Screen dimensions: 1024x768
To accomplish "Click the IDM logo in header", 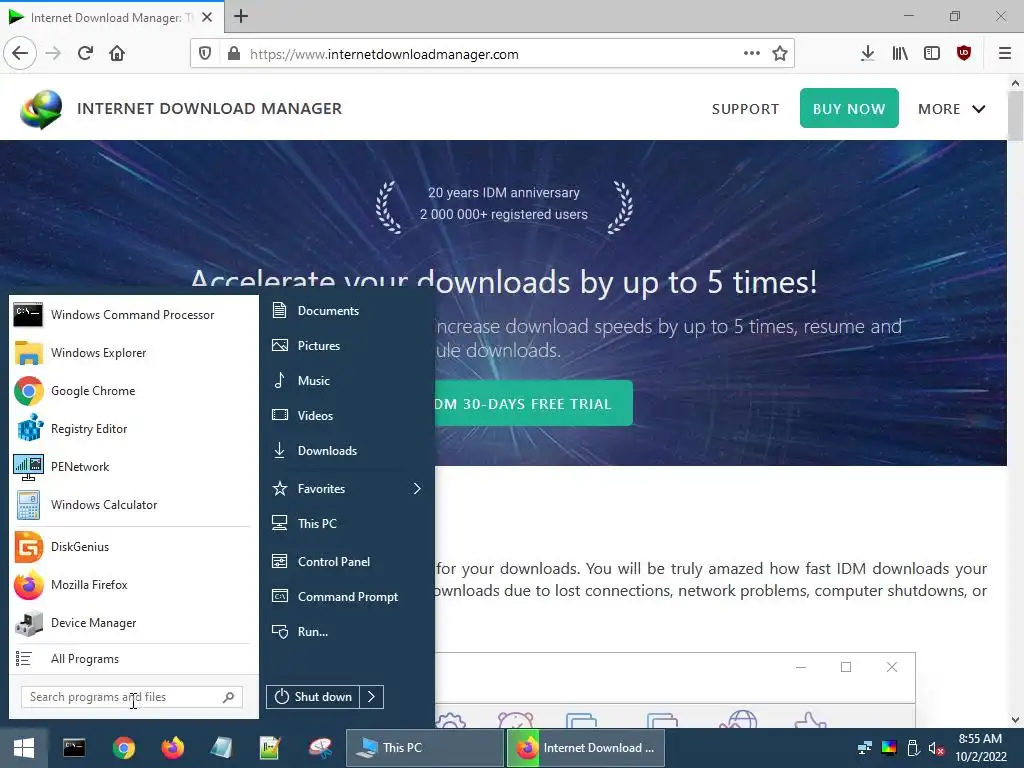I will coord(40,108).
